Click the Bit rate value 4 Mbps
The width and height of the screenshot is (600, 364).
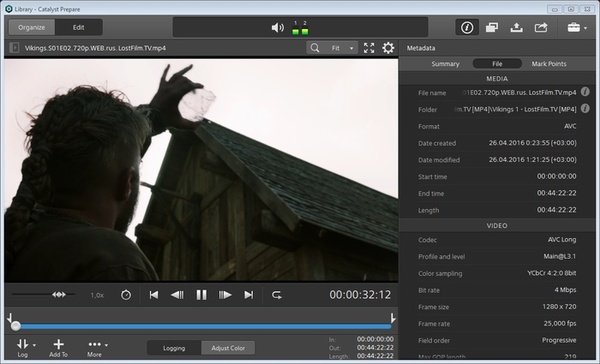tap(565, 290)
